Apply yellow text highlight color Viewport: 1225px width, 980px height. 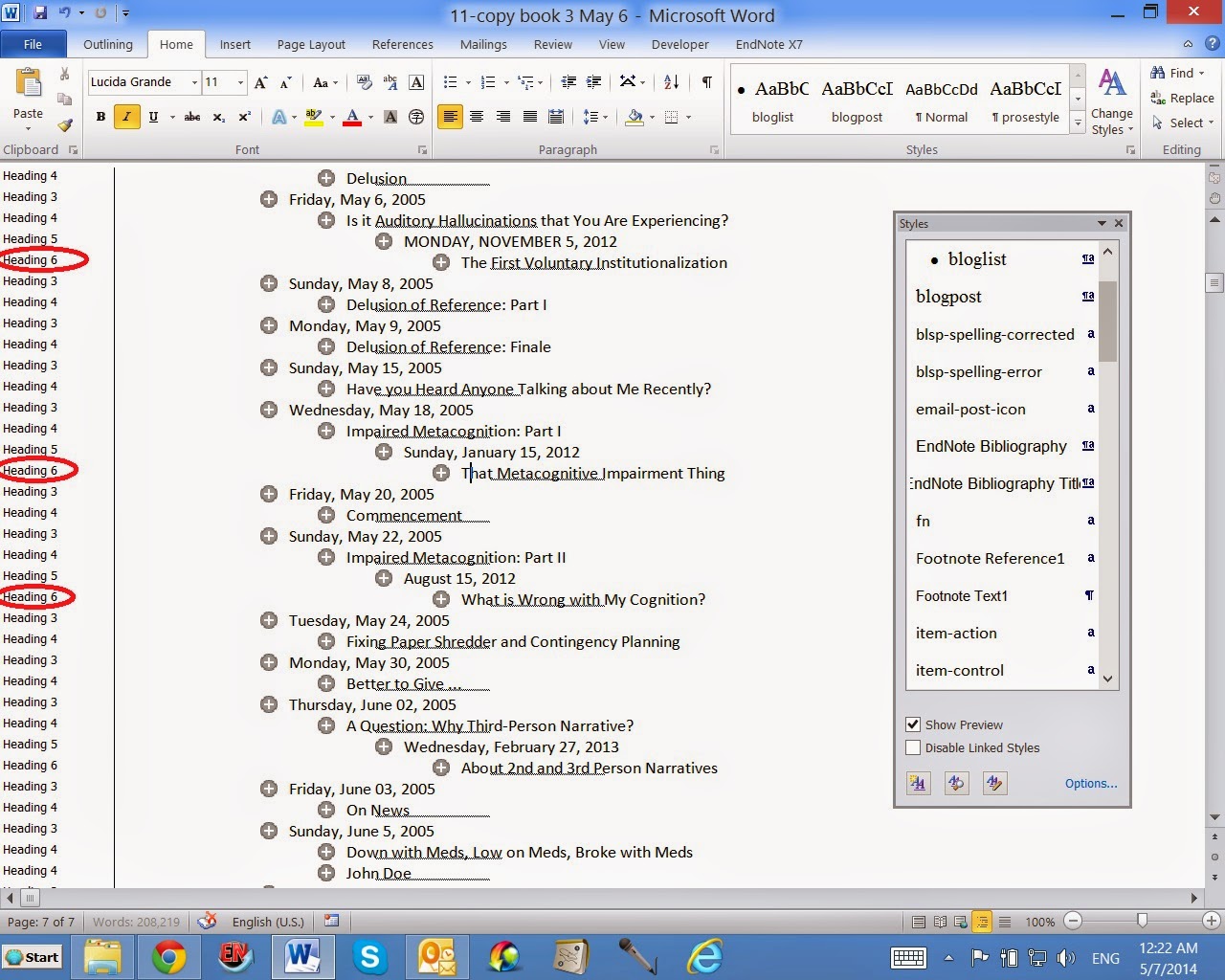pyautogui.click(x=313, y=117)
